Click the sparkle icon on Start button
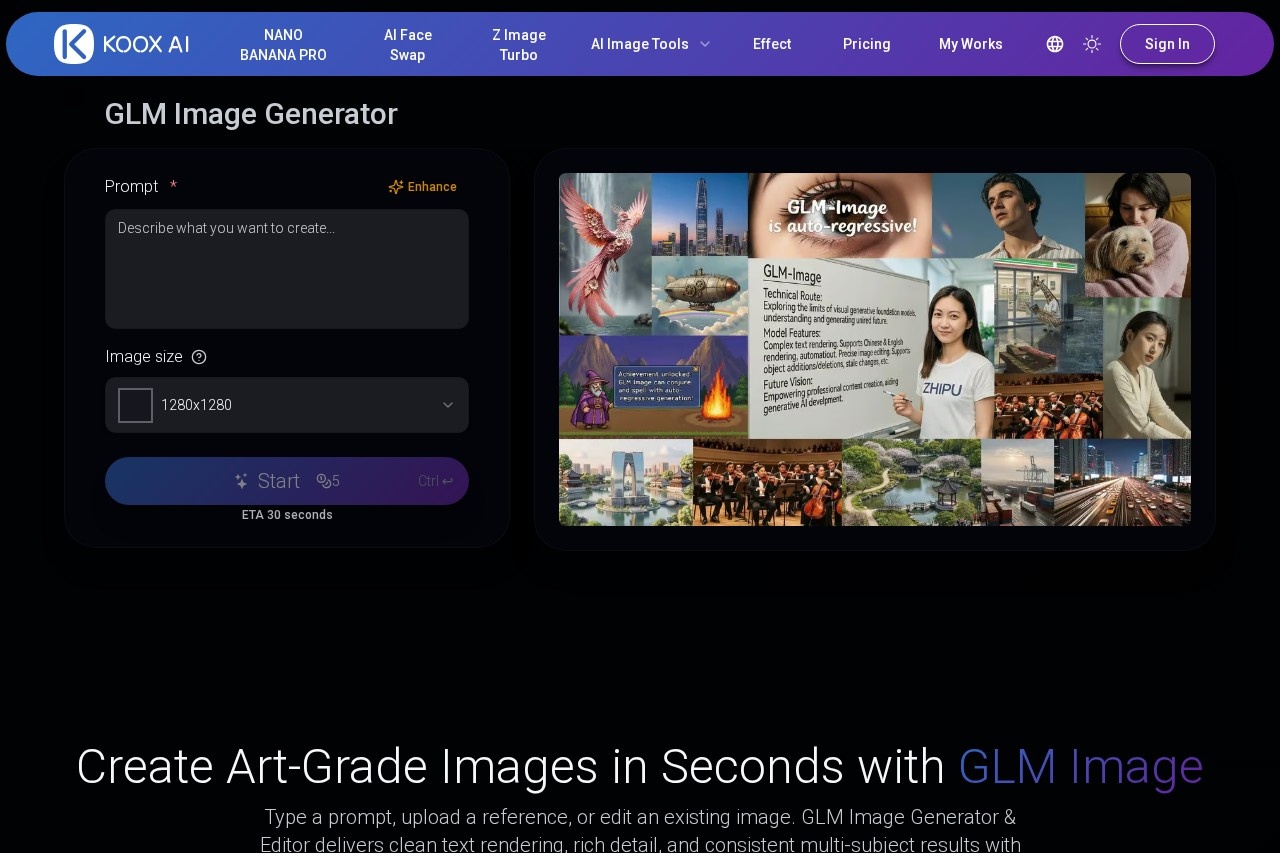The image size is (1280, 853). click(x=241, y=481)
